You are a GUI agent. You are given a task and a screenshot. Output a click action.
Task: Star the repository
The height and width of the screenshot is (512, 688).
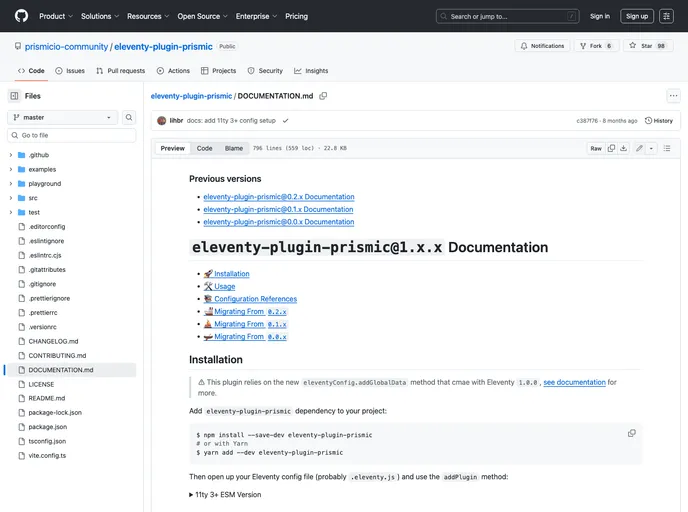pyautogui.click(x=648, y=46)
